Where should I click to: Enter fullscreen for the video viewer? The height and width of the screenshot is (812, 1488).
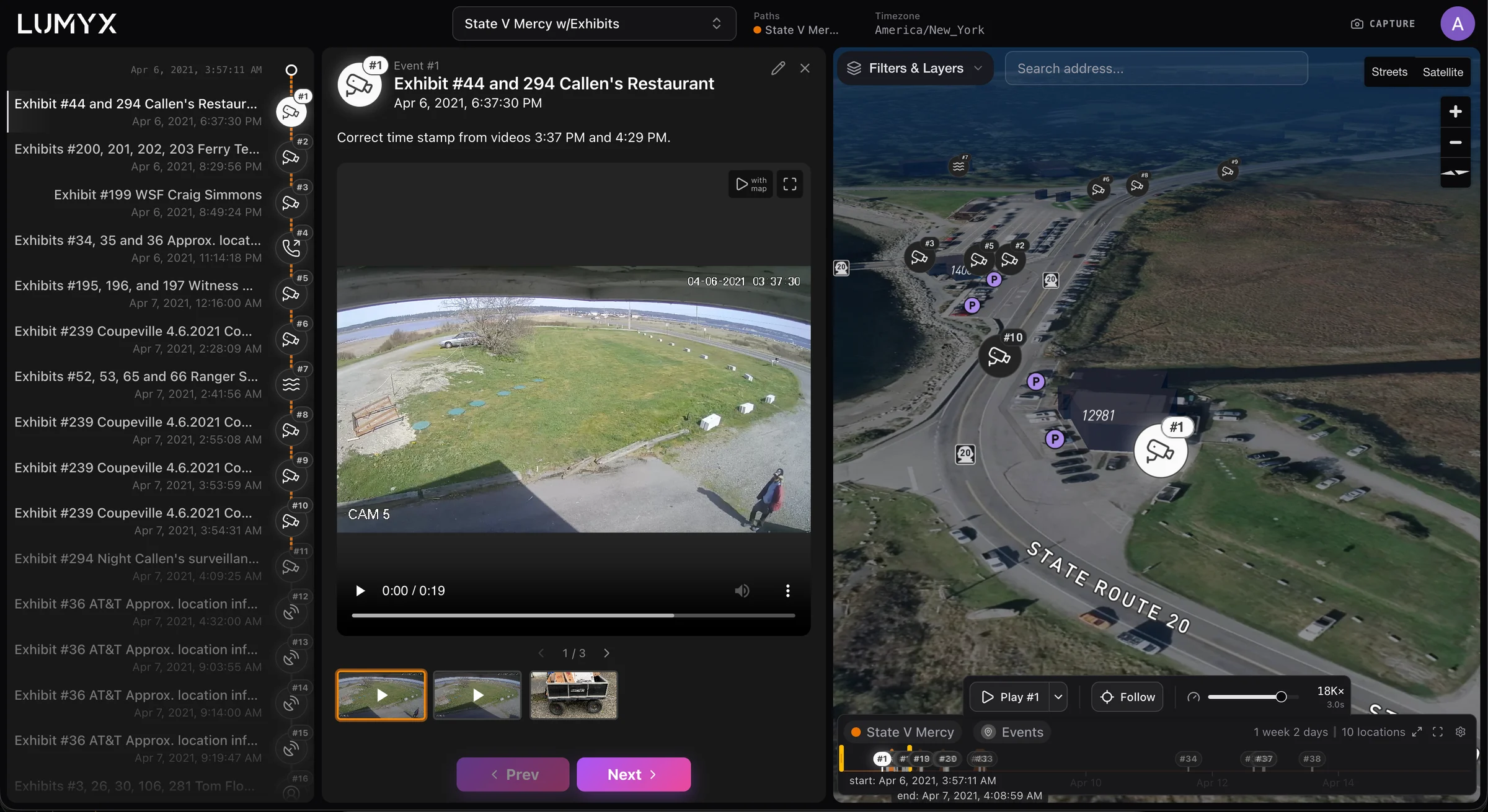[789, 184]
